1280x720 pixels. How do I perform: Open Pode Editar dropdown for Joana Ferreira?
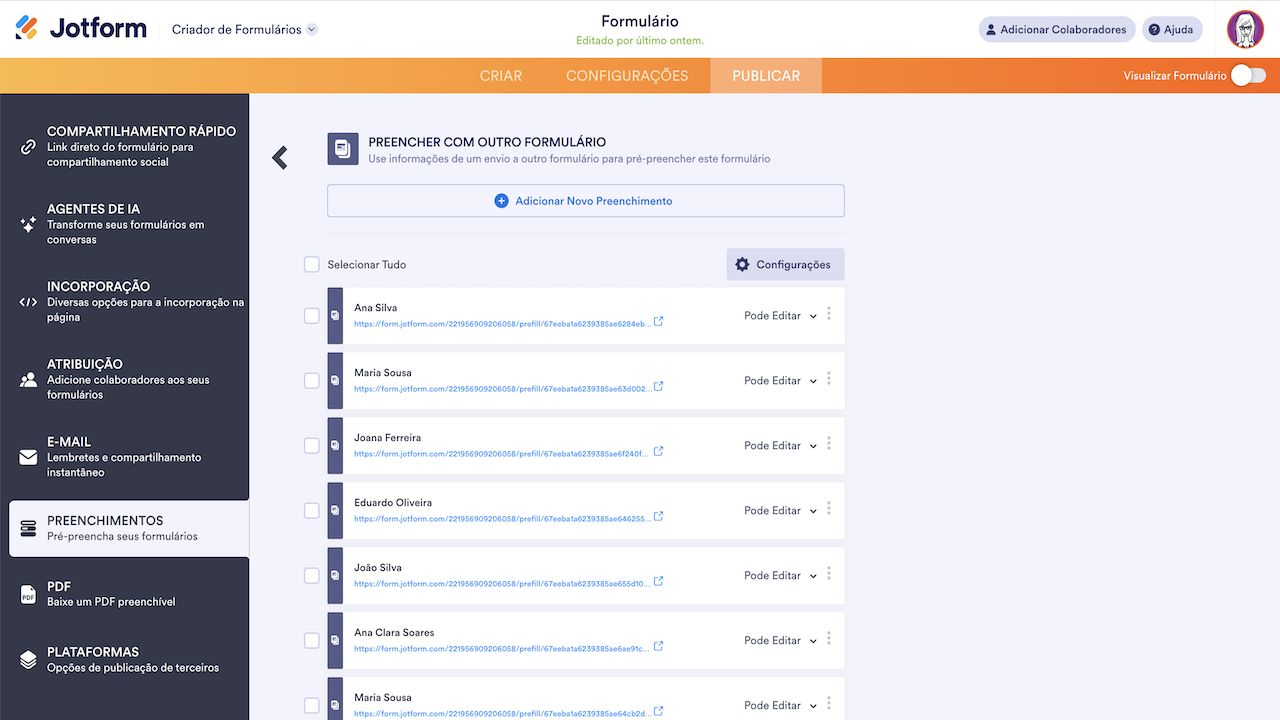pyautogui.click(x=781, y=446)
